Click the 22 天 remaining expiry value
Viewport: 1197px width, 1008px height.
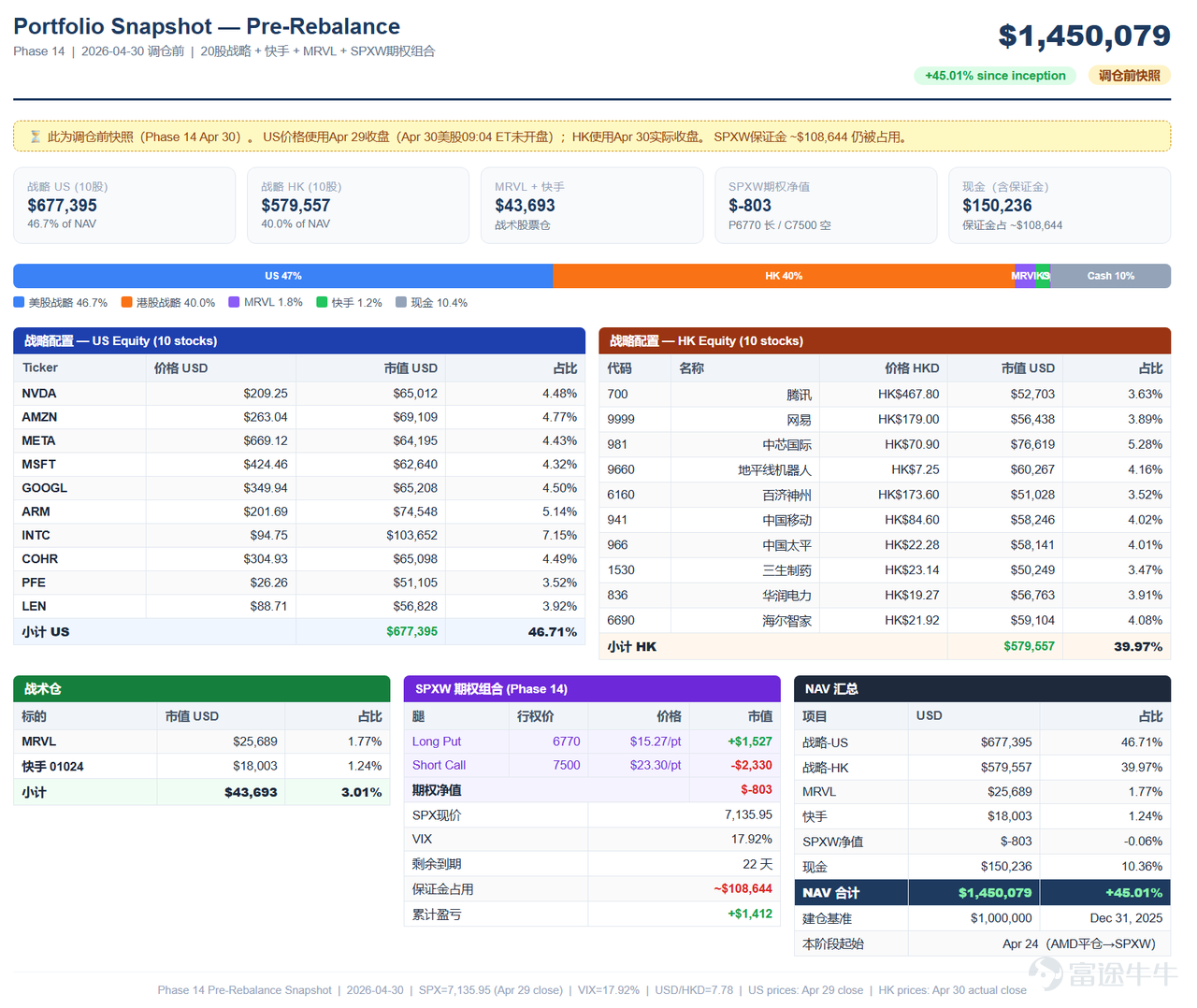757,864
